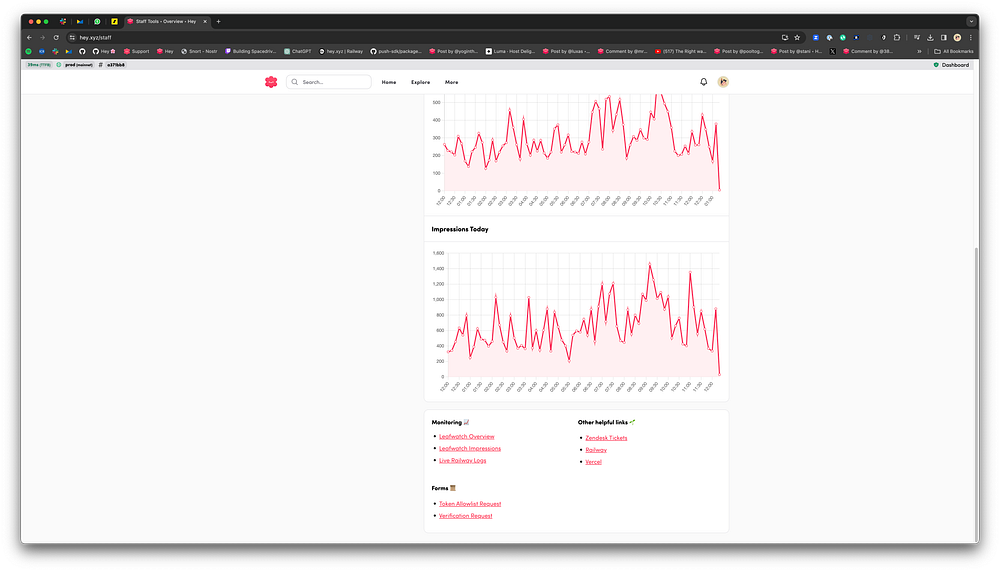This screenshot has width=1000, height=571.
Task: Expand the tab search chevron in title bar
Action: (971, 21)
